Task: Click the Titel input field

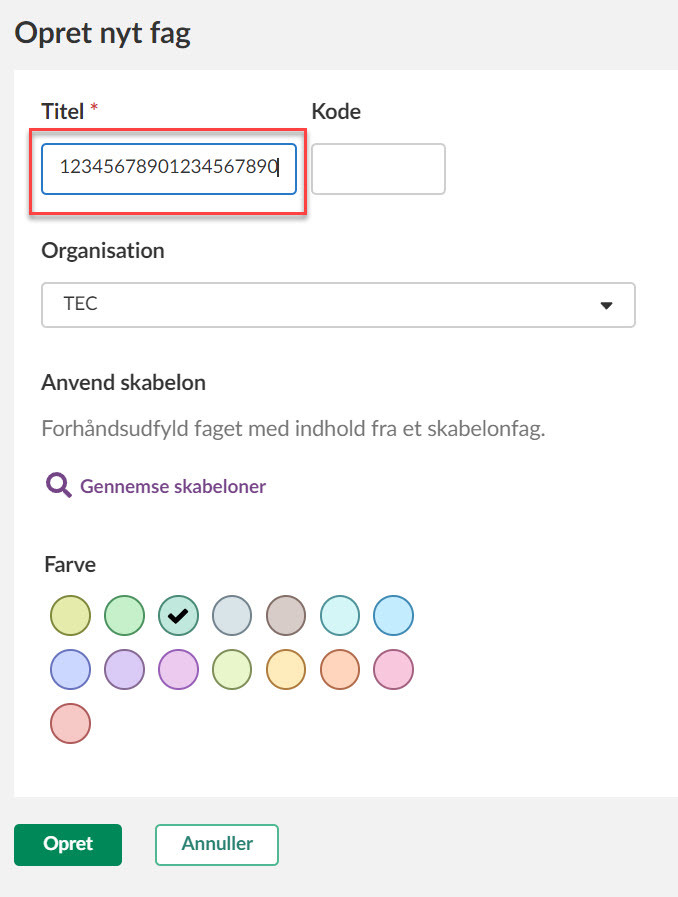Action: [x=169, y=168]
